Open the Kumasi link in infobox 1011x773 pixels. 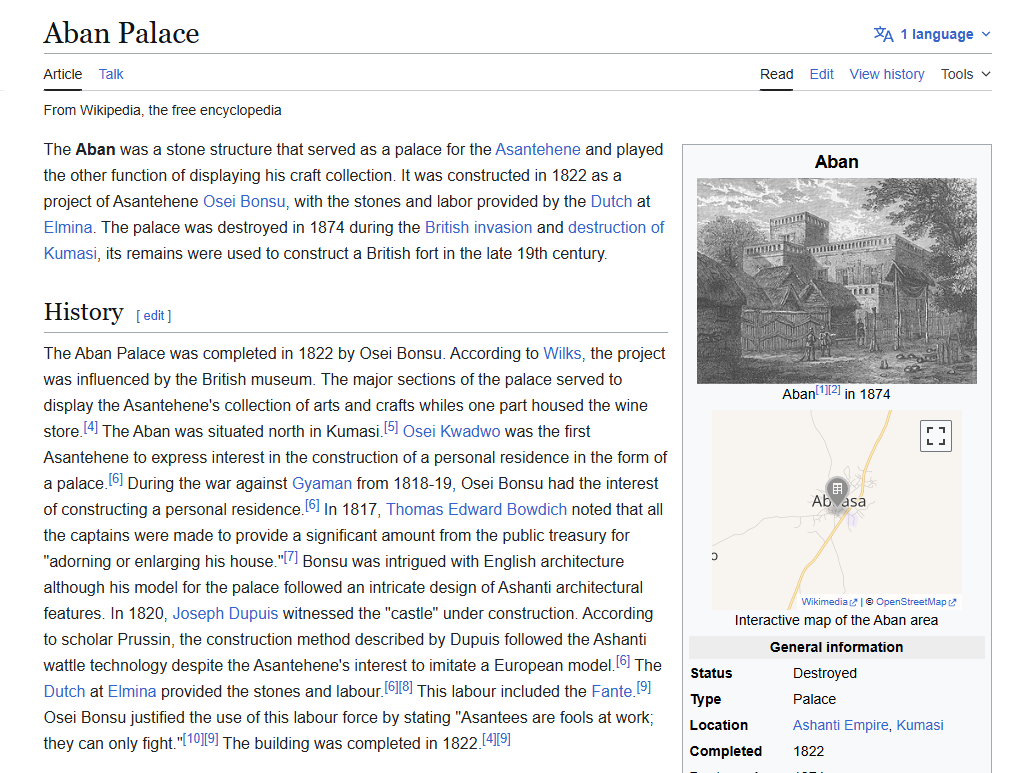click(919, 725)
